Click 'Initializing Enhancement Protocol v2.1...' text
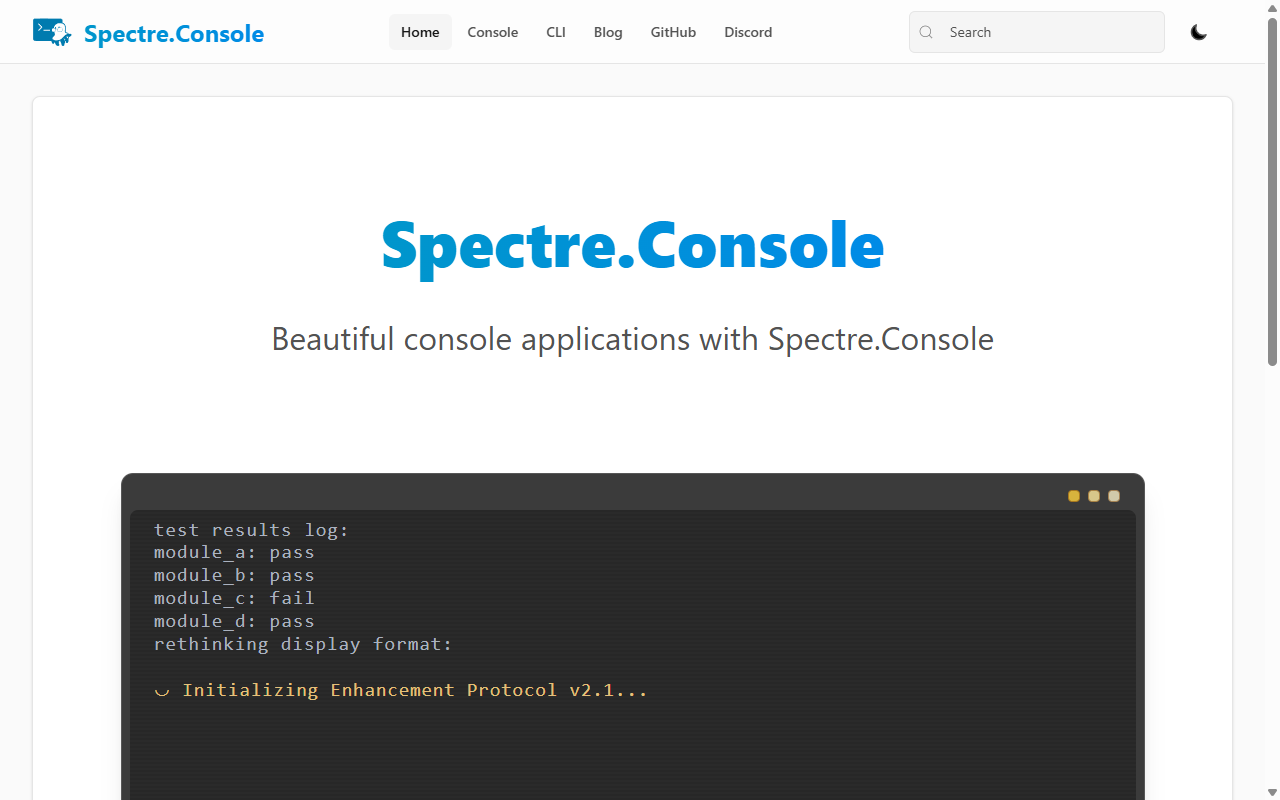Screen dimensions: 1280x800 [x=415, y=690]
